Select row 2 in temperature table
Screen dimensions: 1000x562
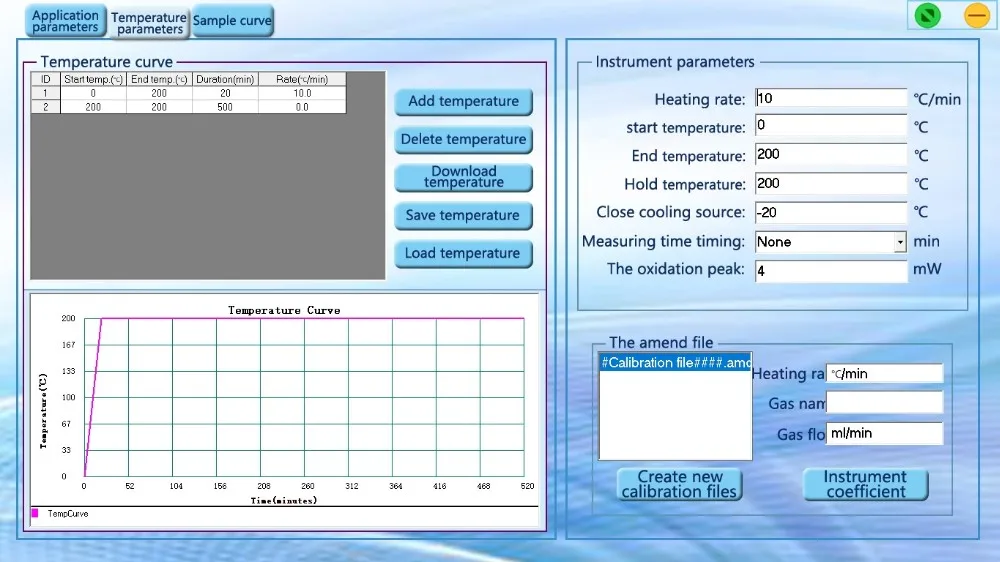point(188,107)
